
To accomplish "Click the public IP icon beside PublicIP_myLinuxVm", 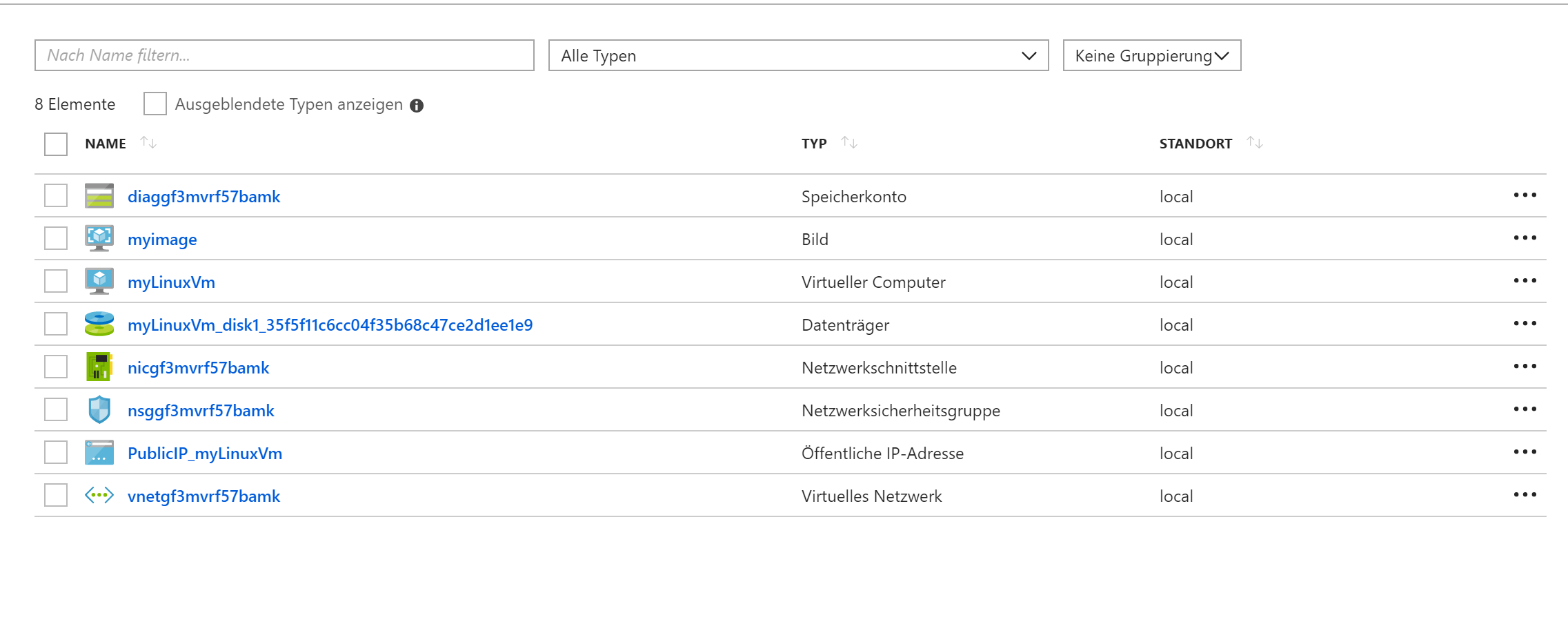I will (x=99, y=453).
